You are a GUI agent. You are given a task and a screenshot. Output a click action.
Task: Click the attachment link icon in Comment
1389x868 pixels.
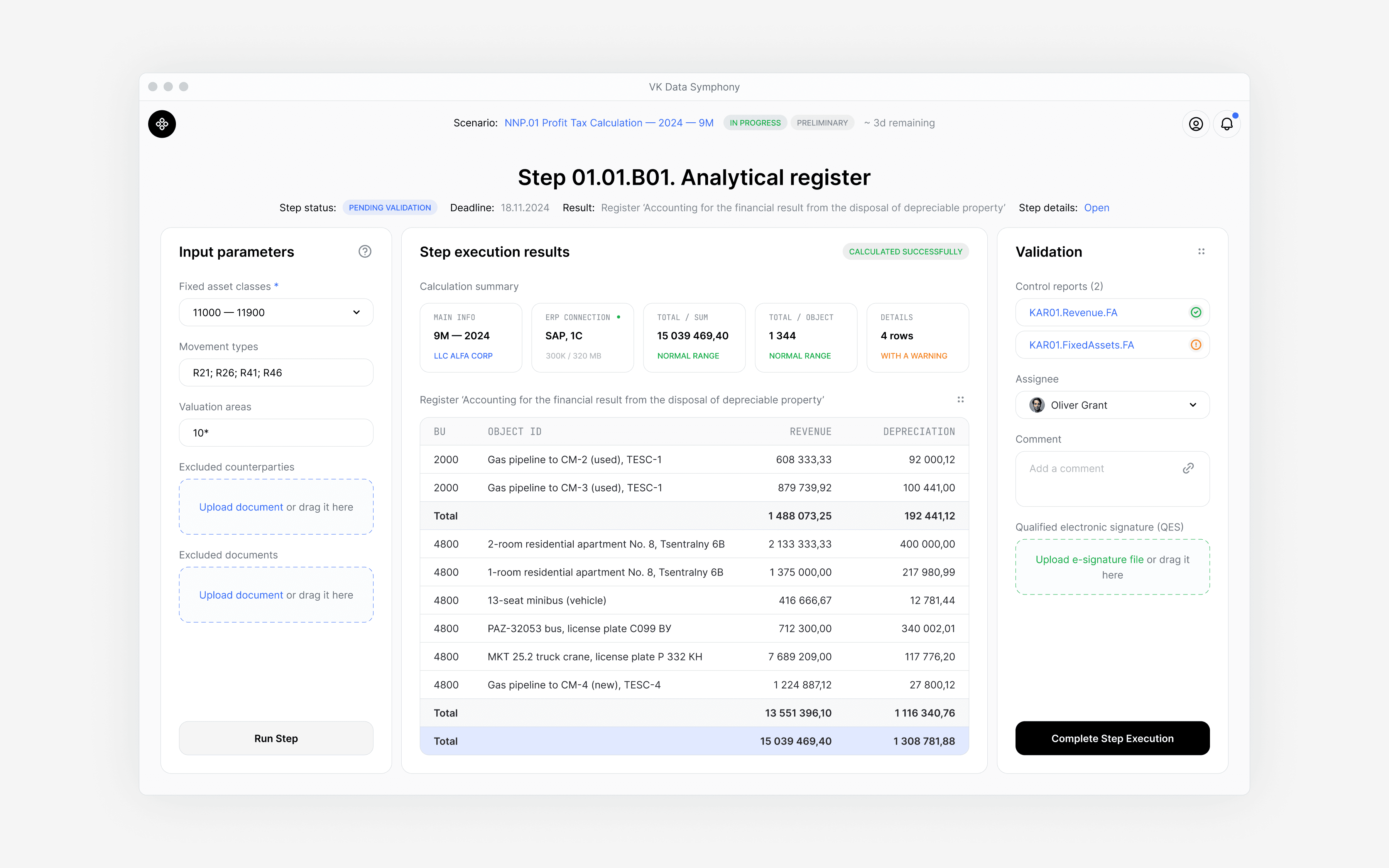1188,468
